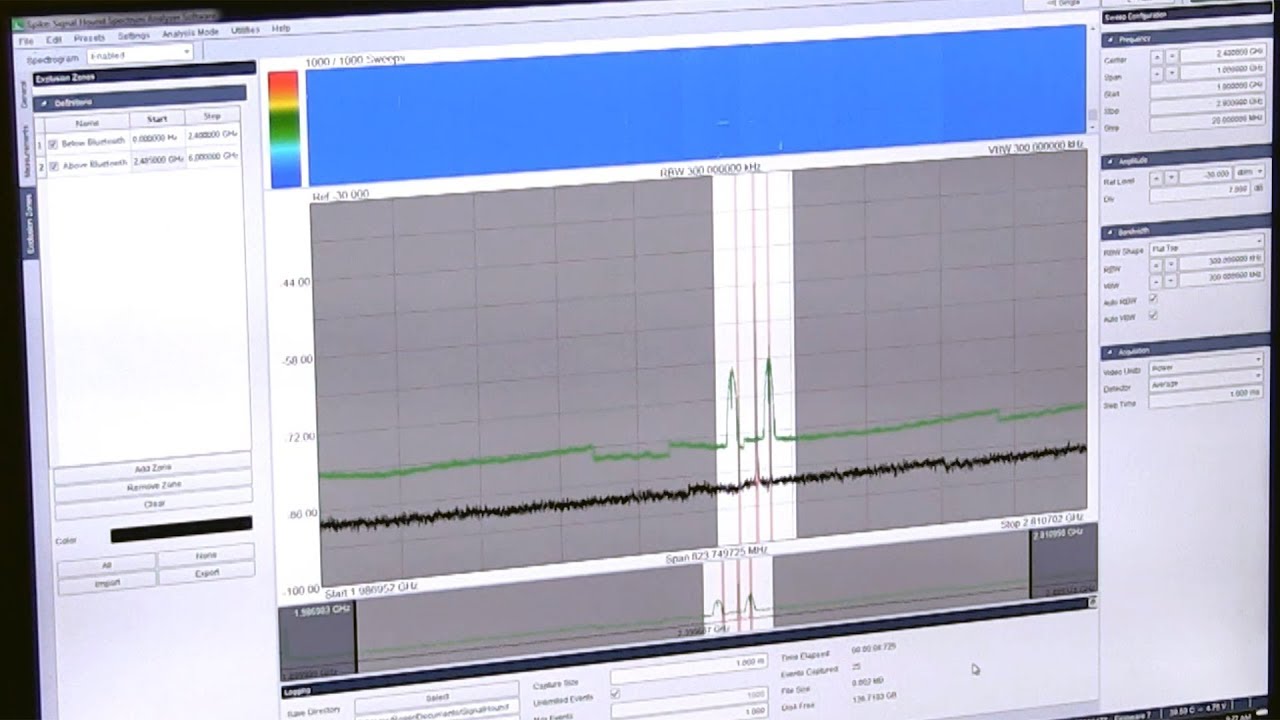The height and width of the screenshot is (720, 1280).
Task: Click the Span frequency field
Action: click(x=1222, y=72)
